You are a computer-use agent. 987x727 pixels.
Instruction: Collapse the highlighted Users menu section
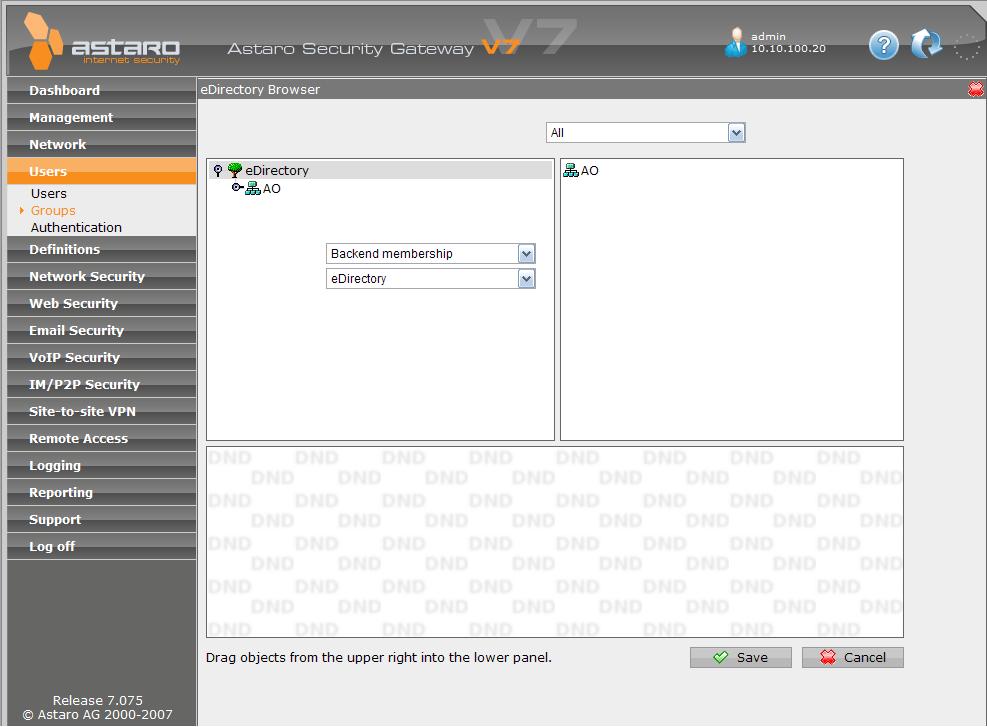pyautogui.click(x=102, y=171)
